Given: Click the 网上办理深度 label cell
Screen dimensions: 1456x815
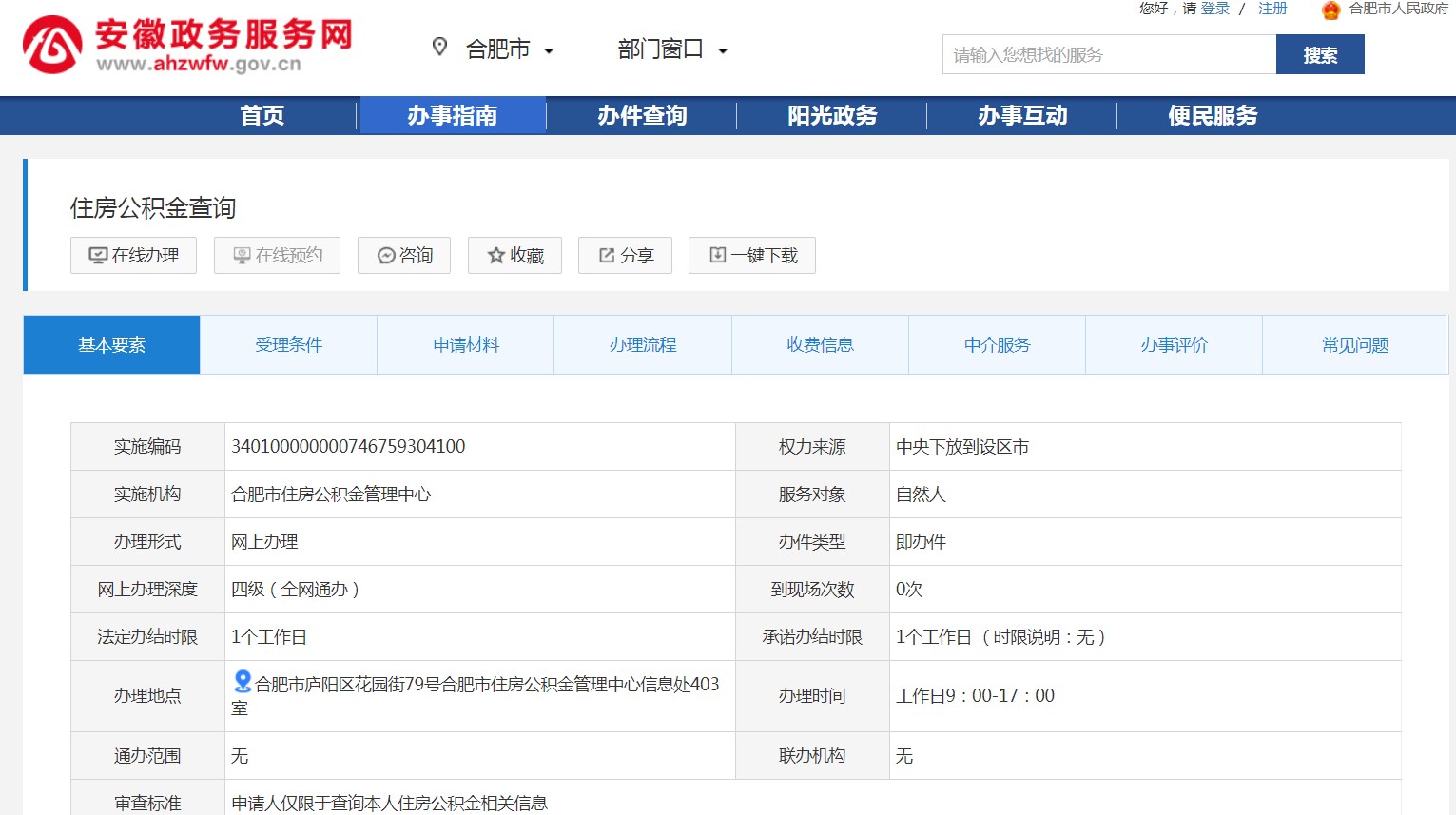Looking at the screenshot, I should point(147,589).
